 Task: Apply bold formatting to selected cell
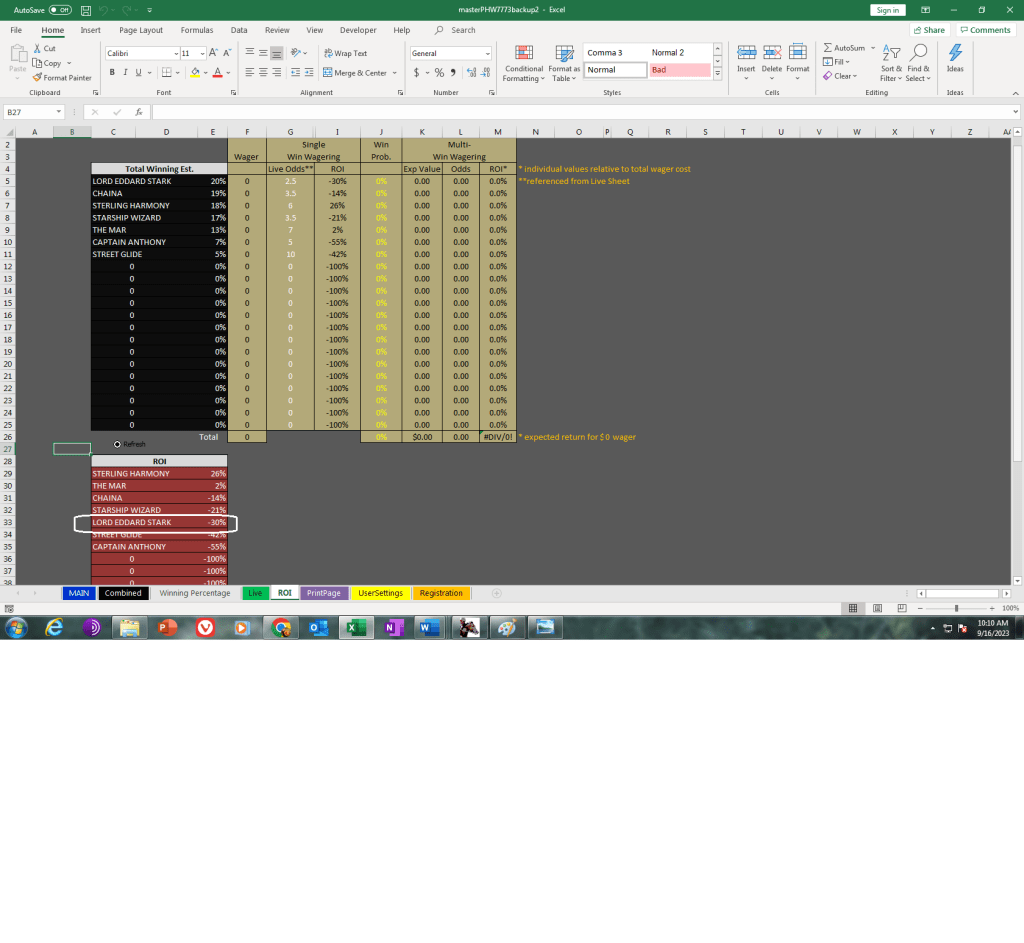112,72
